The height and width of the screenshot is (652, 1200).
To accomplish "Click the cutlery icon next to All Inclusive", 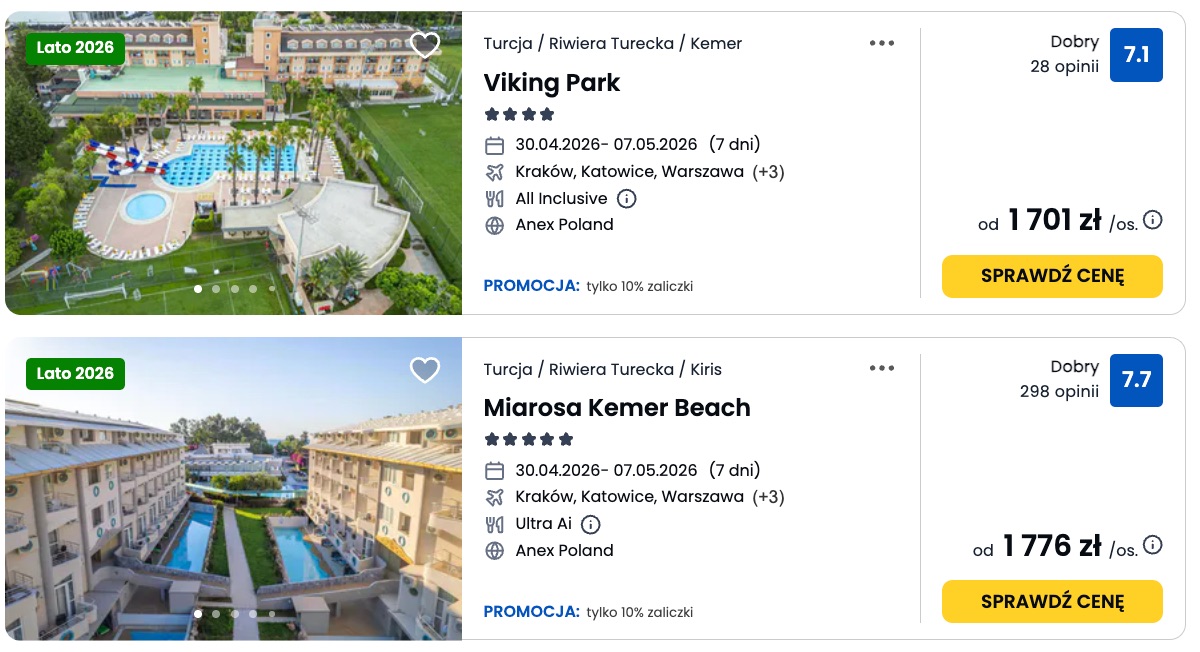I will tap(494, 198).
